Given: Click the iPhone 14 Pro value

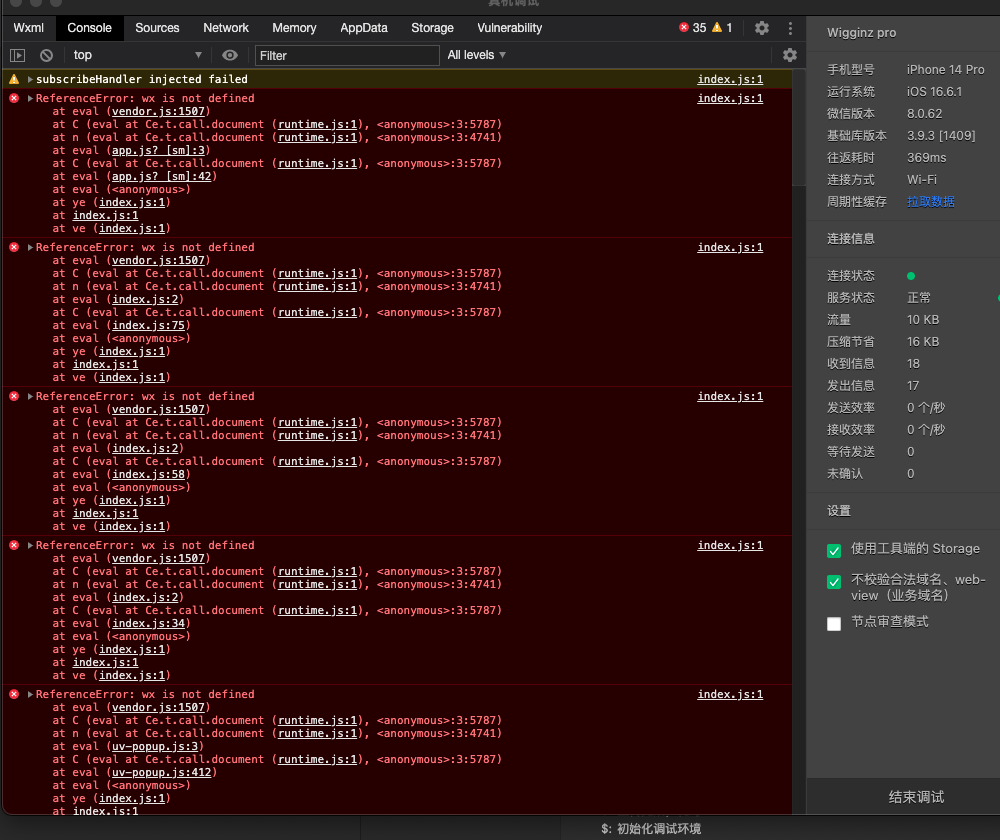Looking at the screenshot, I should (945, 70).
